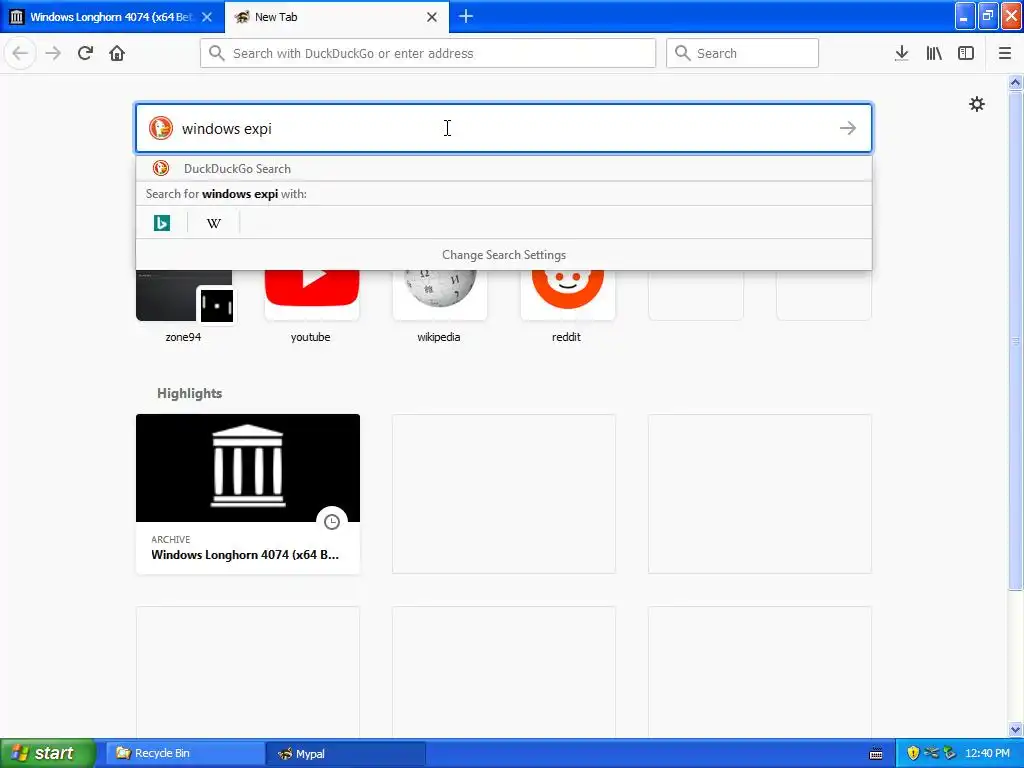This screenshot has width=1024, height=768.
Task: Close the New Tab tab
Action: [432, 17]
